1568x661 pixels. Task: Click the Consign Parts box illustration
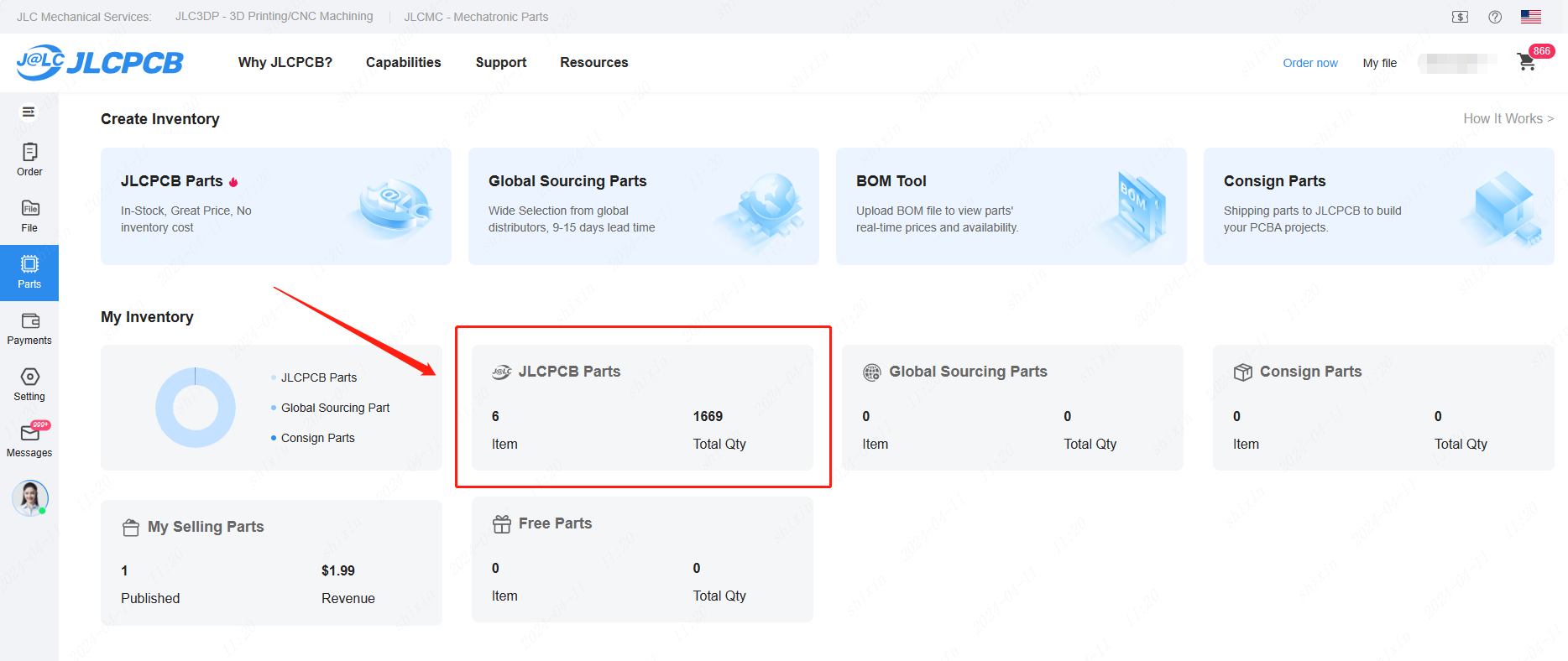point(1504,210)
